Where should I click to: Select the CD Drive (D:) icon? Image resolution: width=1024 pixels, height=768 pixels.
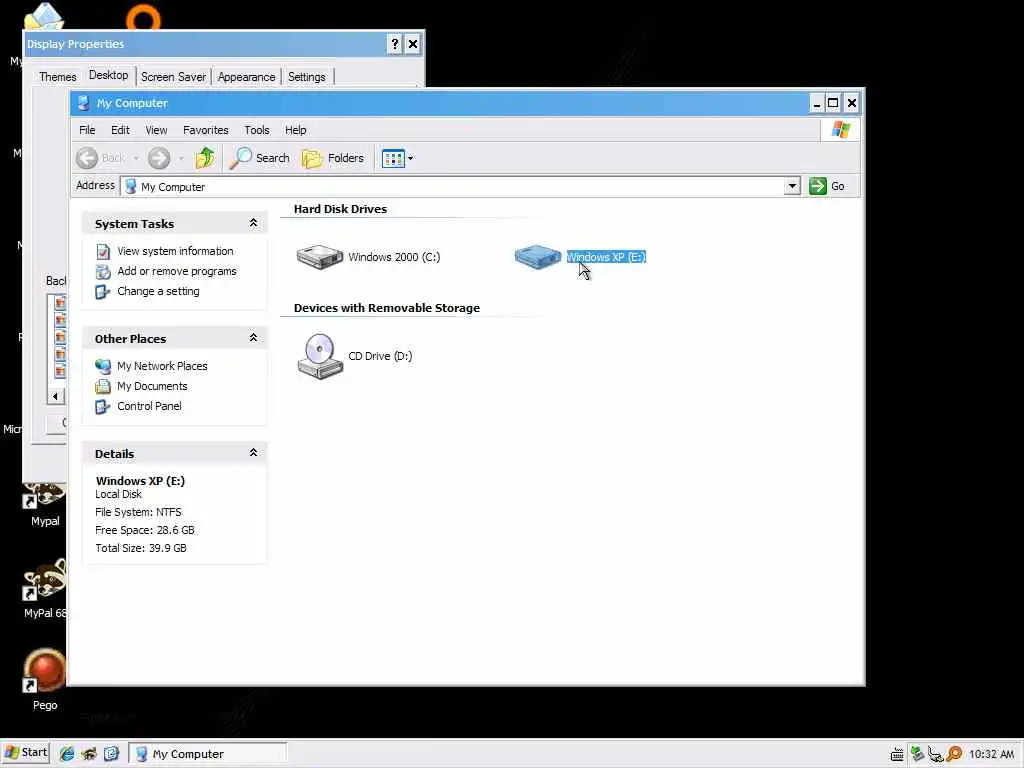point(319,356)
